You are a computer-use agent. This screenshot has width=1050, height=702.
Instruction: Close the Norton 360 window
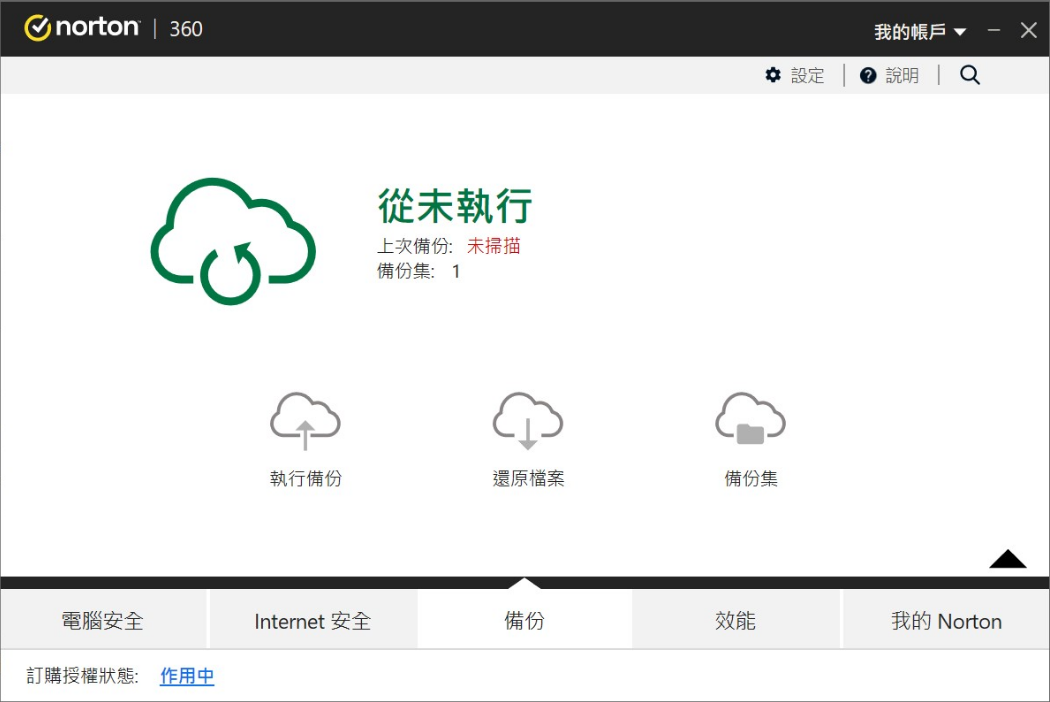click(x=1028, y=30)
